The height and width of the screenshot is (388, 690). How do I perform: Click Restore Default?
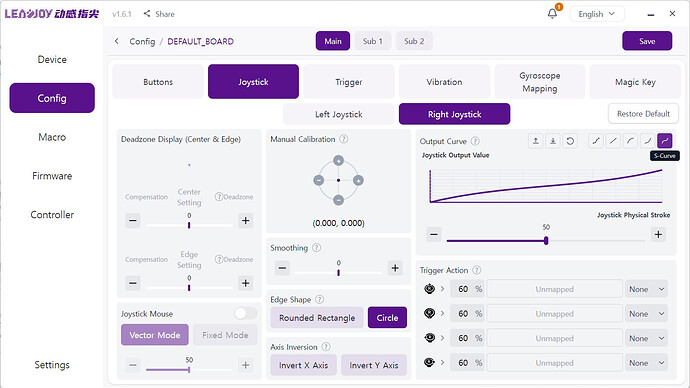pos(643,114)
